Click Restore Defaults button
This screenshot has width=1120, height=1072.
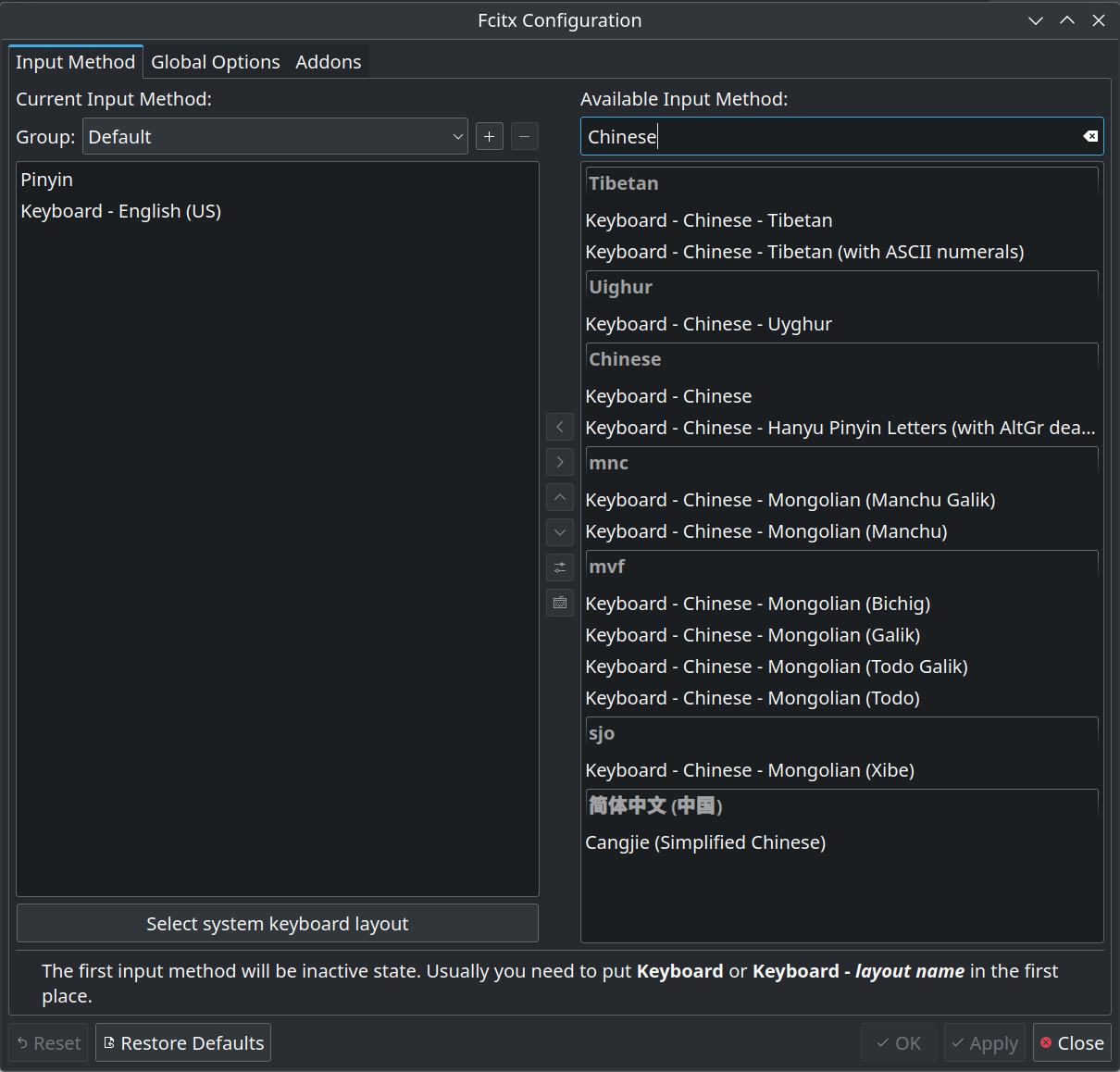click(183, 1043)
